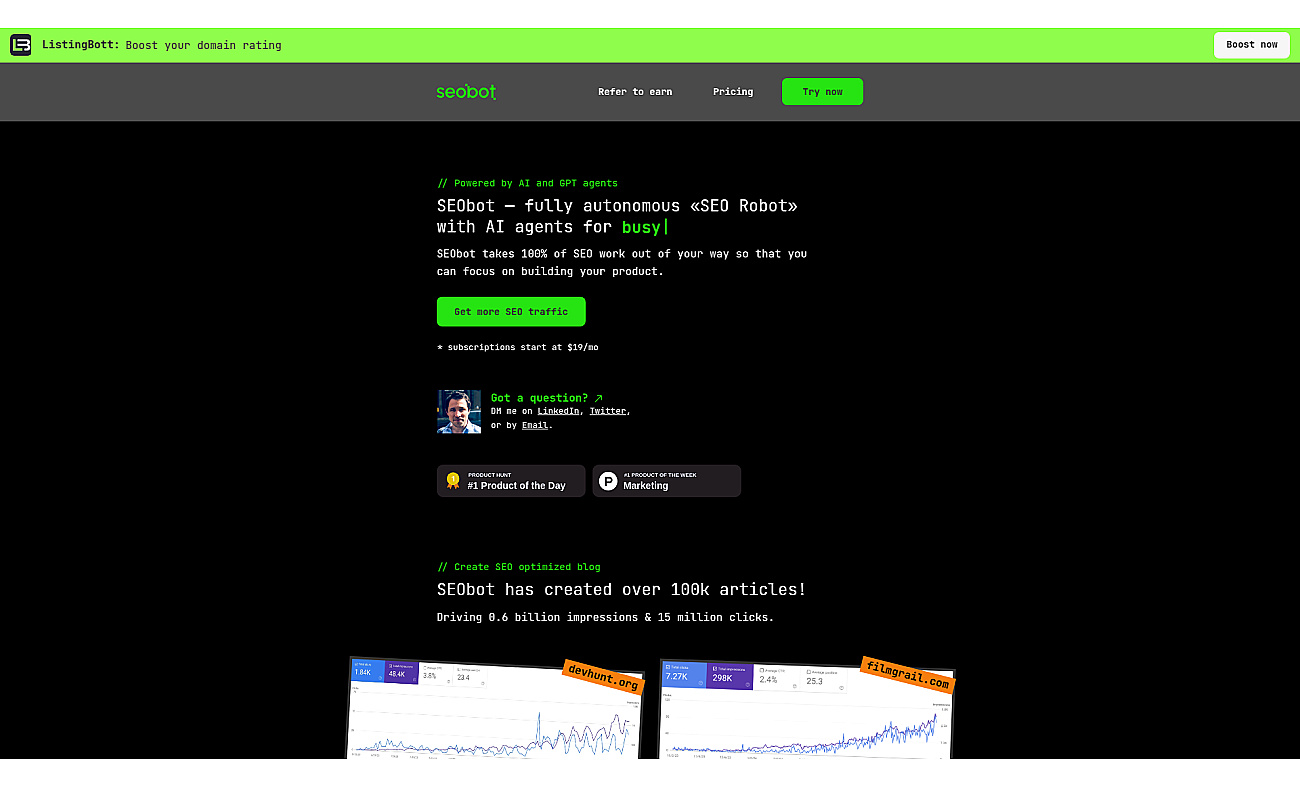The image size is (1300, 788).
Task: Open the devhunt.org analytics screenshot
Action: point(496,708)
